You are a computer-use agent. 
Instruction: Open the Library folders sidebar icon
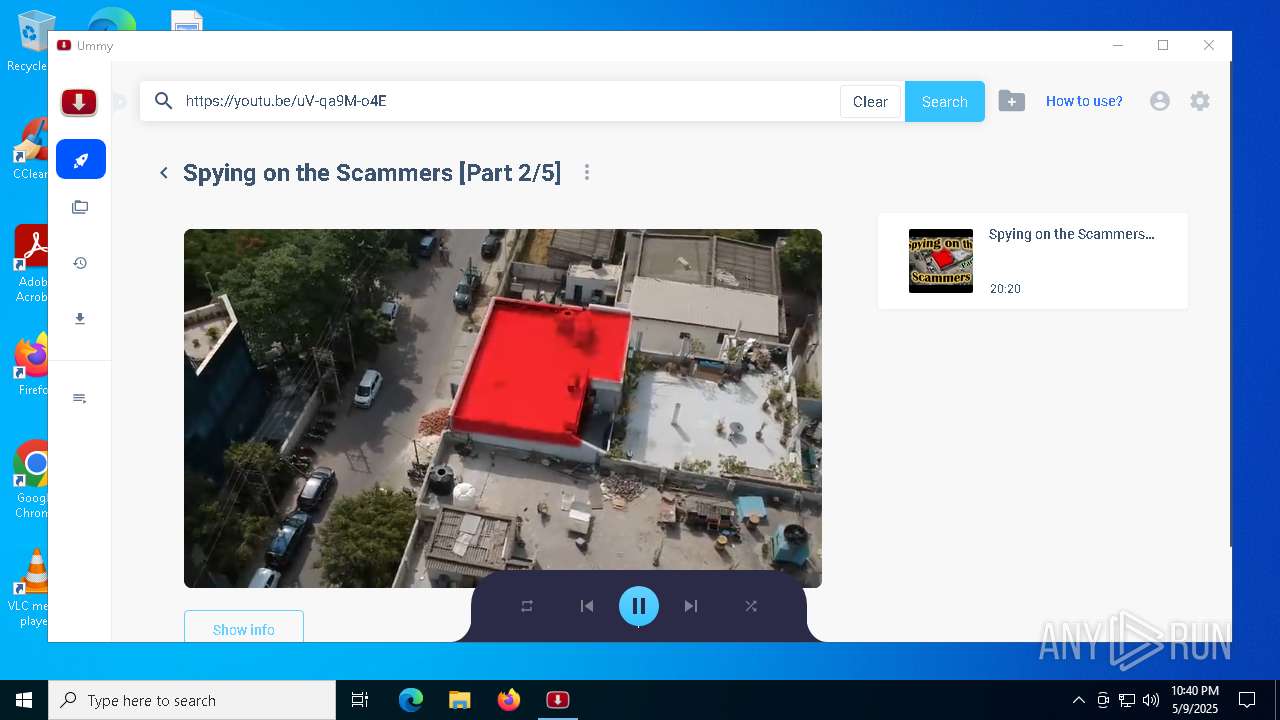click(80, 207)
